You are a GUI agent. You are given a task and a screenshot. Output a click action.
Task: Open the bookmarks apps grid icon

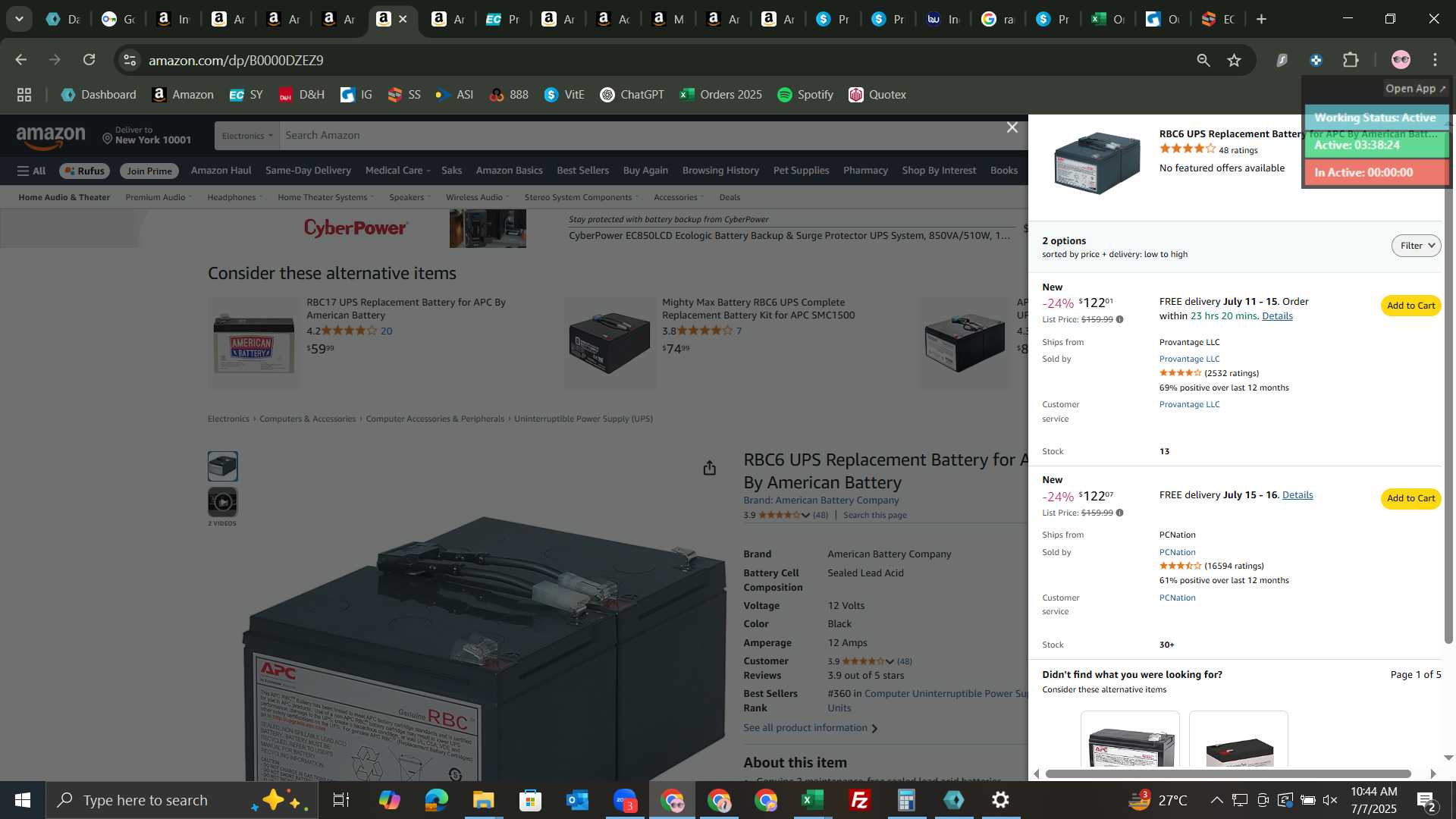[24, 95]
